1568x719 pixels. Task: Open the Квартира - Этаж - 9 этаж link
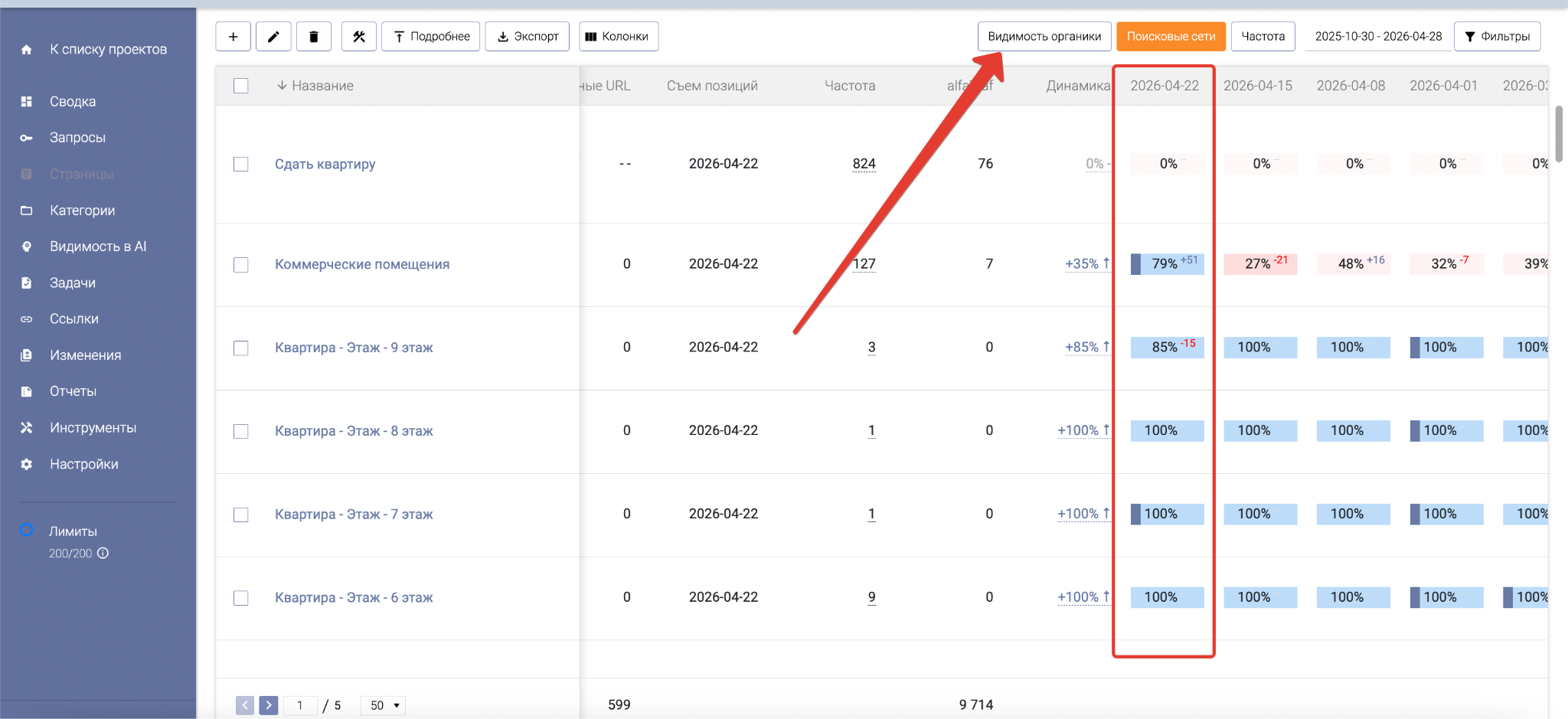[x=354, y=348]
